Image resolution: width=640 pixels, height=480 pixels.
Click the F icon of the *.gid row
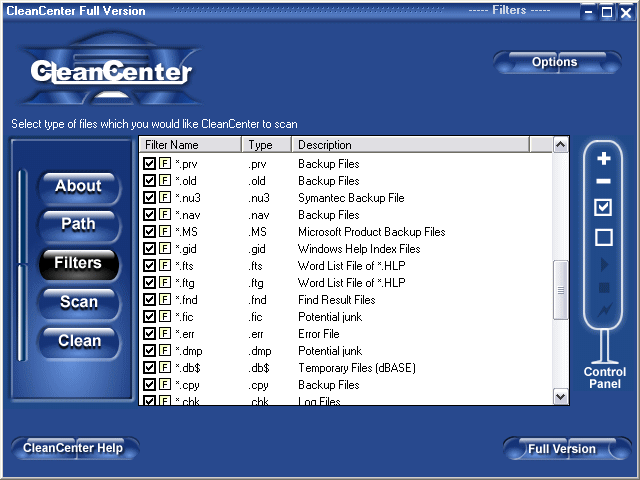pos(165,249)
